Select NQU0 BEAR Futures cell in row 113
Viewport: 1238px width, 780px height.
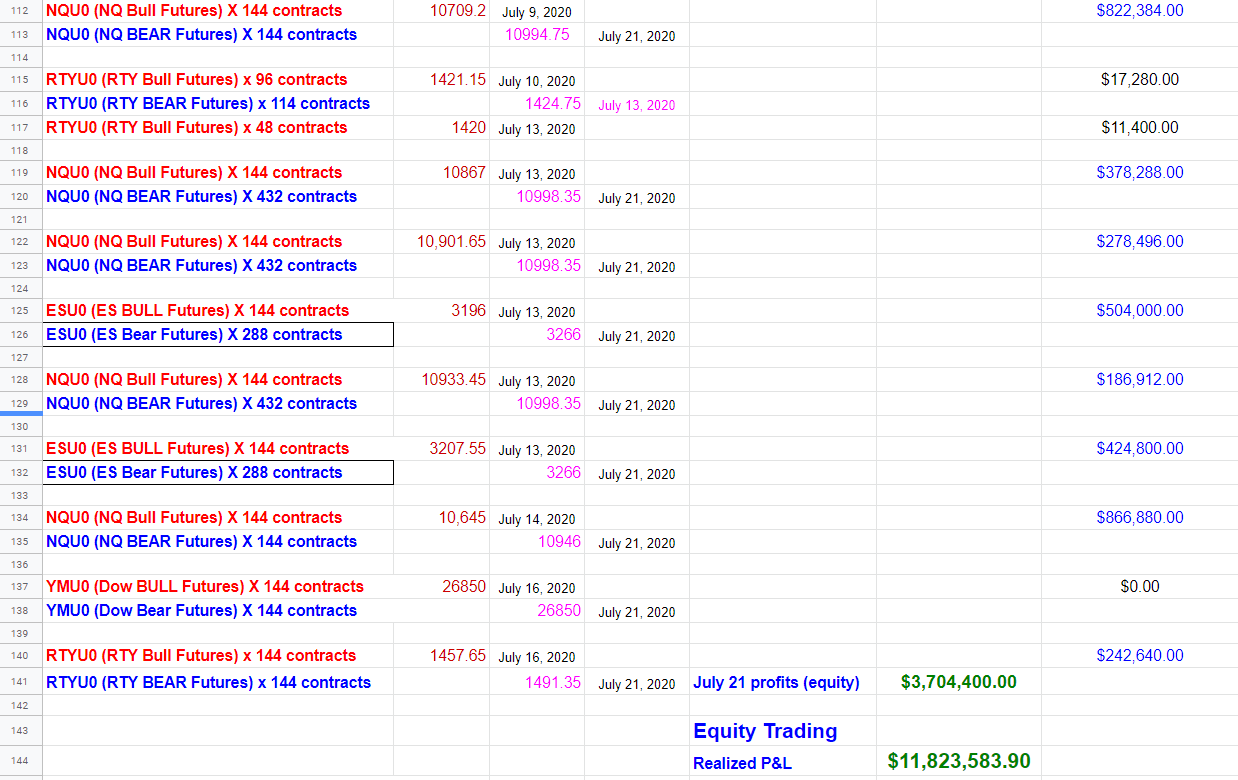[x=217, y=35]
